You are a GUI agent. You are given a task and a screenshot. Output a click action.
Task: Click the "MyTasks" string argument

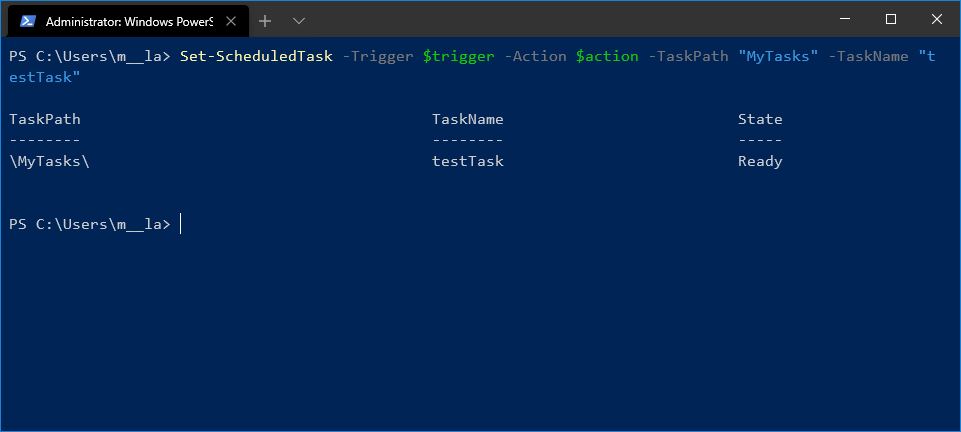(778, 56)
